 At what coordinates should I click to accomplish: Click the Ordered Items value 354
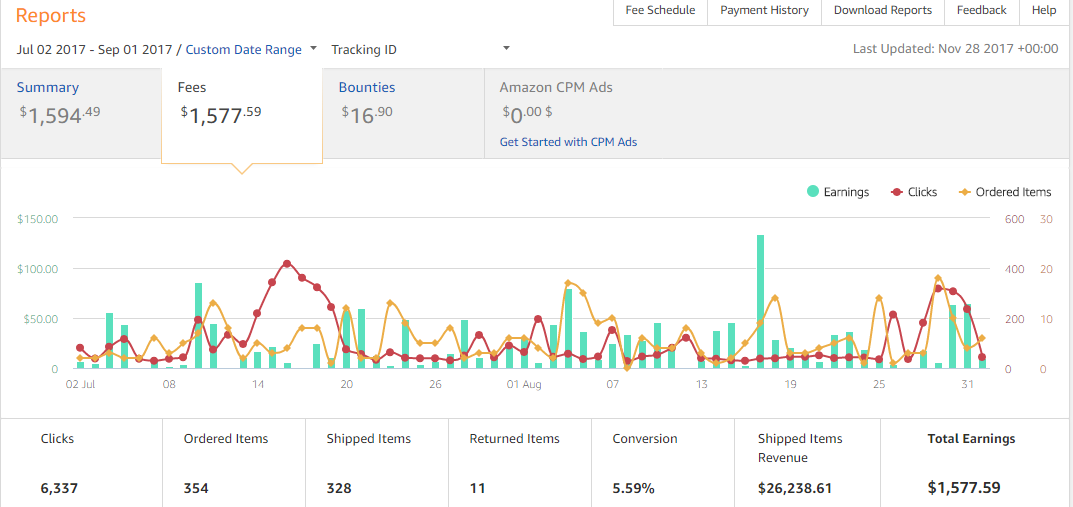coord(196,489)
